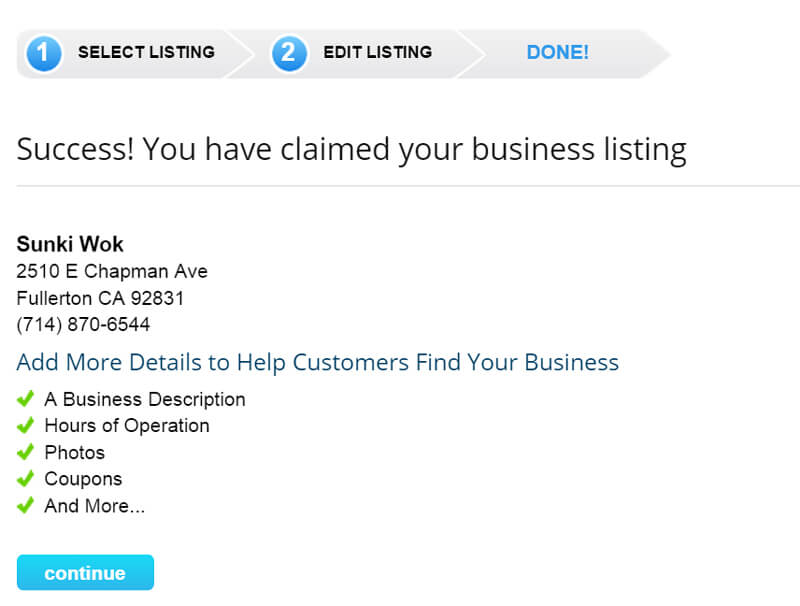This screenshot has width=800, height=606.
Task: Click checkmark beside And More...
Action: tap(26, 505)
